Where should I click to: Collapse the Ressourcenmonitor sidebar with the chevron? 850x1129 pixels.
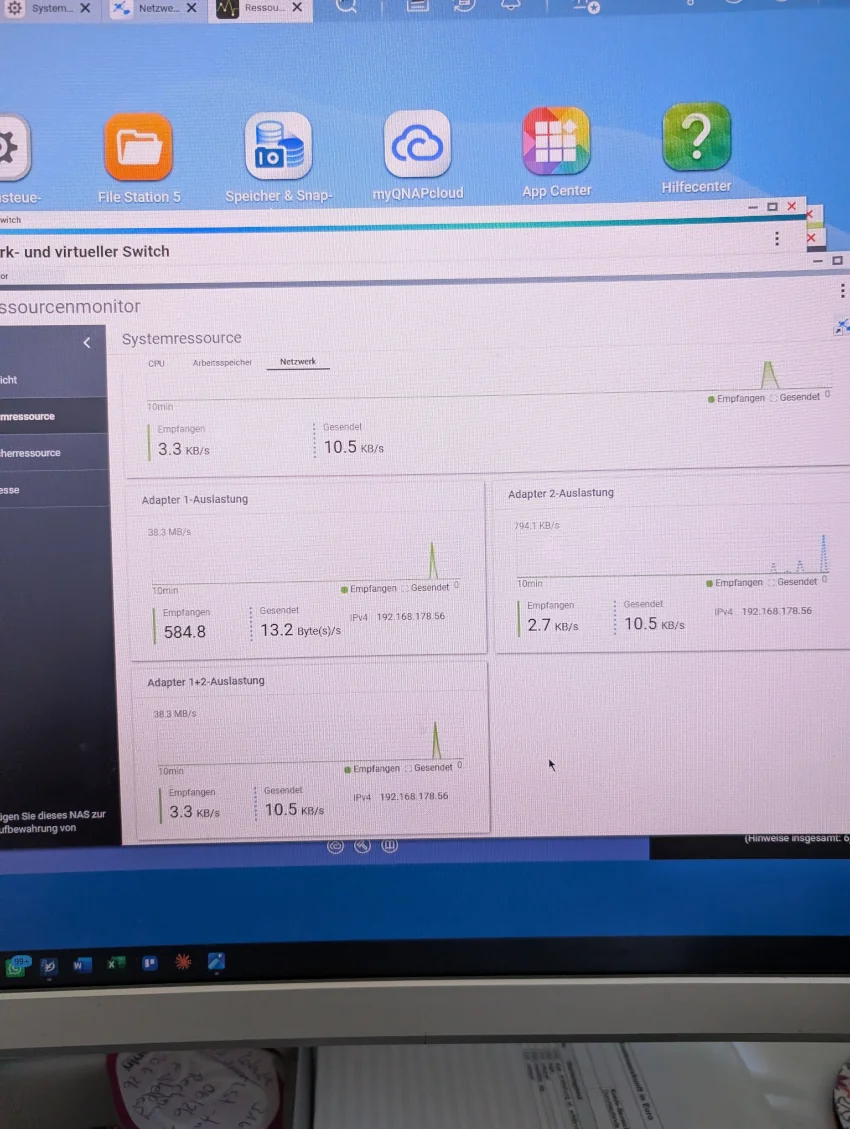click(x=87, y=343)
